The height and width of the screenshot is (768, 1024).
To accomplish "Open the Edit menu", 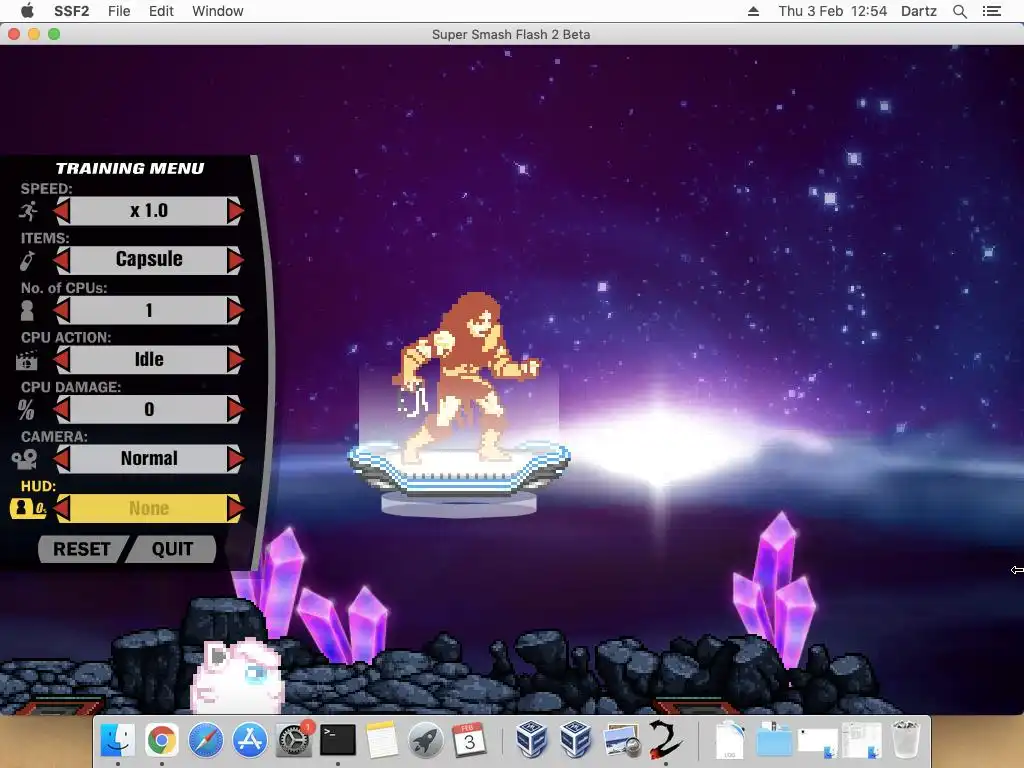I will click(x=161, y=11).
